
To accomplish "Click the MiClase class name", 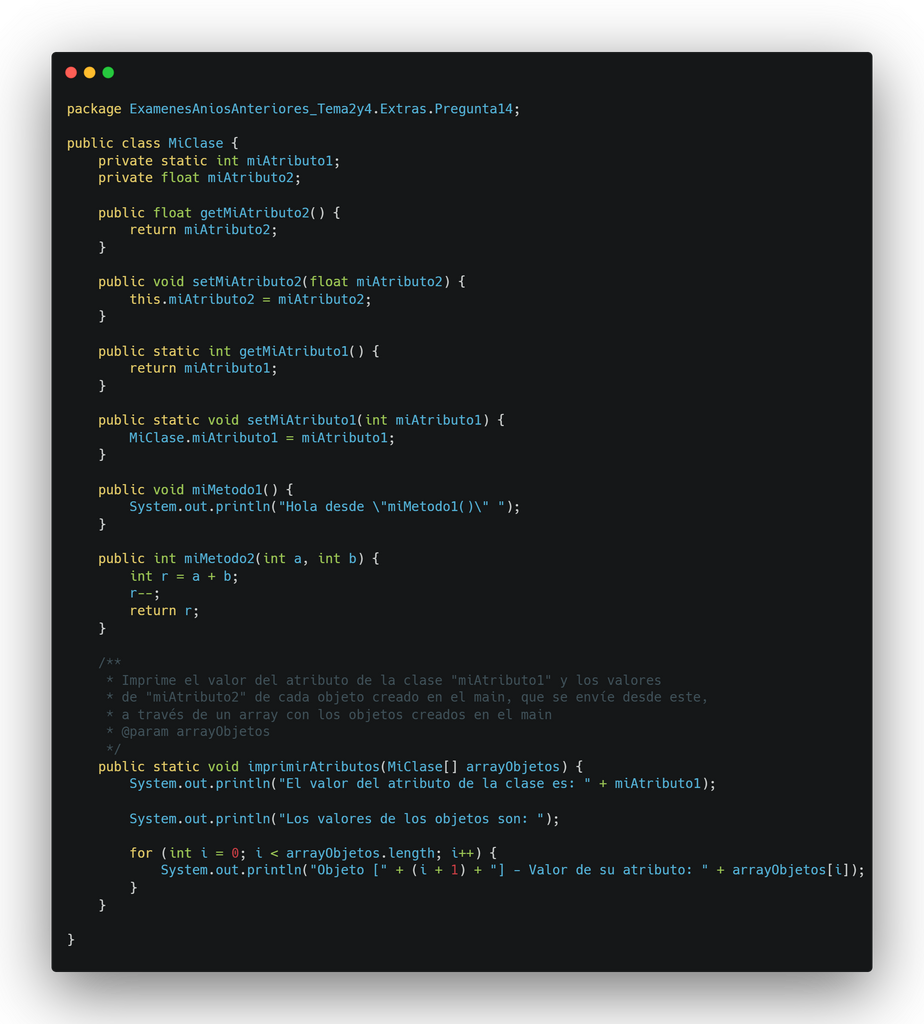I will [x=195, y=143].
